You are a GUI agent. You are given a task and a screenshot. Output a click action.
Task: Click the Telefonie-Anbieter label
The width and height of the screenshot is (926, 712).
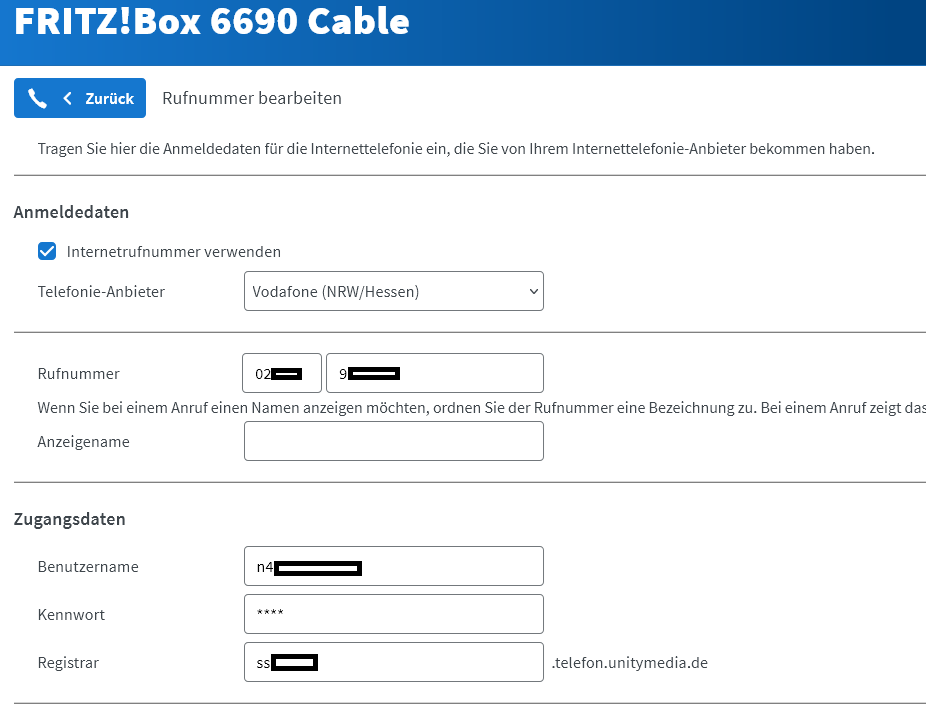pyautogui.click(x=101, y=292)
